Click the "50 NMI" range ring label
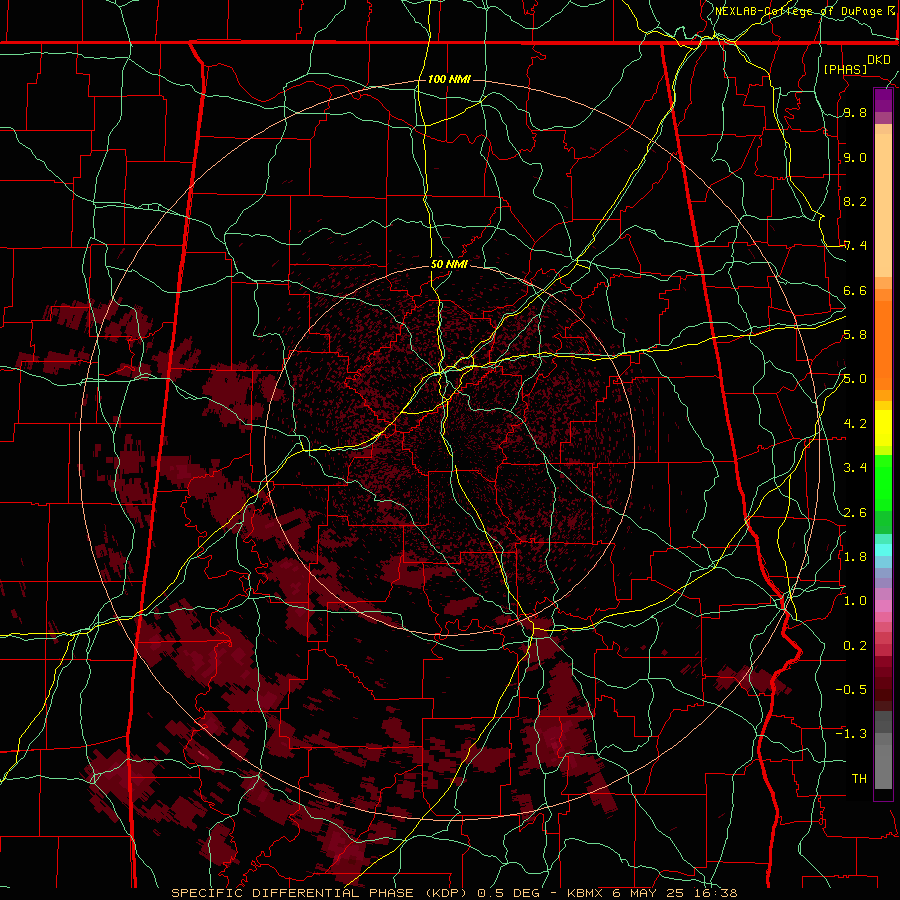900x900 pixels. 449,264
